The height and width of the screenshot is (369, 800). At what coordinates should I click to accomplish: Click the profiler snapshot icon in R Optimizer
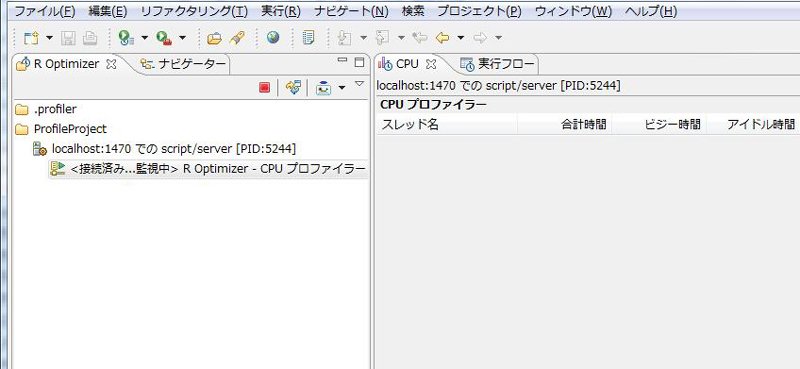point(323,88)
